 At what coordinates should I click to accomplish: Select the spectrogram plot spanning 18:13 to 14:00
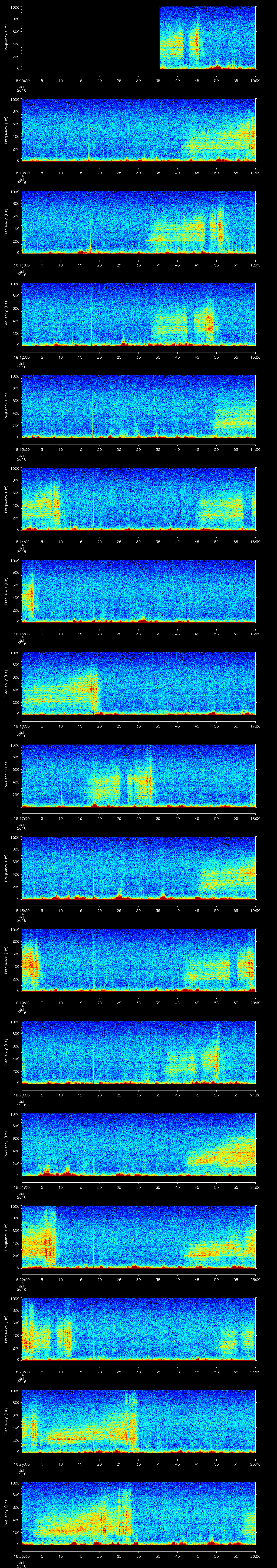(x=138, y=407)
